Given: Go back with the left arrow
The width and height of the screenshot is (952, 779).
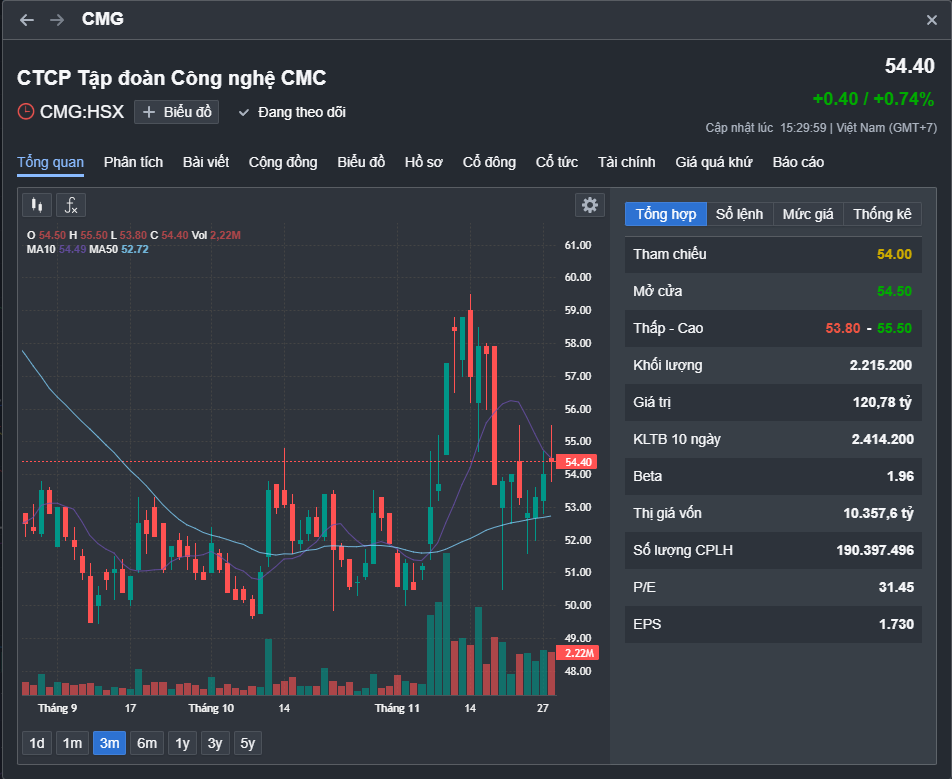Looking at the screenshot, I should 27,20.
